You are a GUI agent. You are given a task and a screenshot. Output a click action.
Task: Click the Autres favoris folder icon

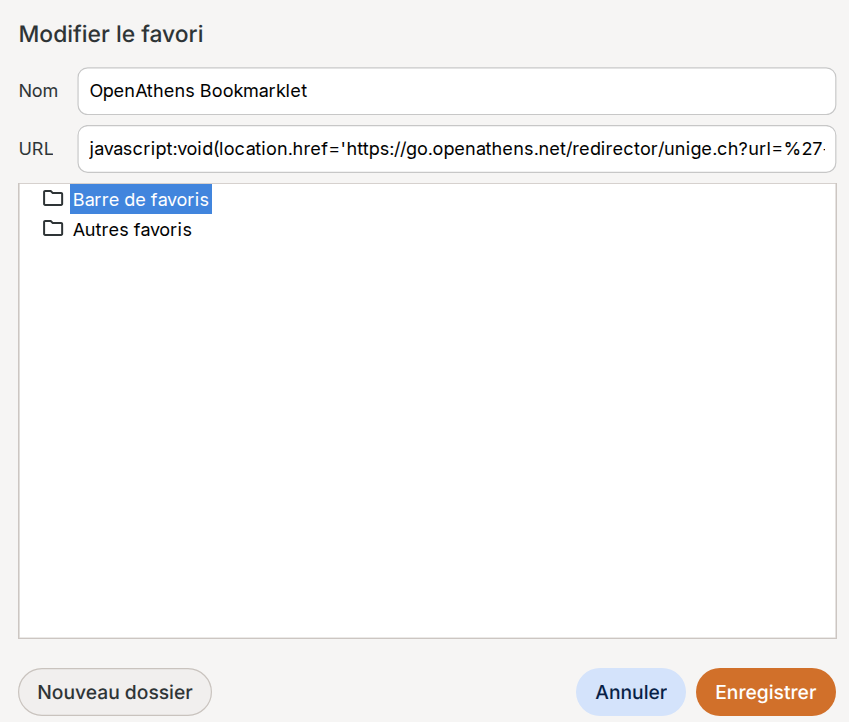[x=53, y=229]
